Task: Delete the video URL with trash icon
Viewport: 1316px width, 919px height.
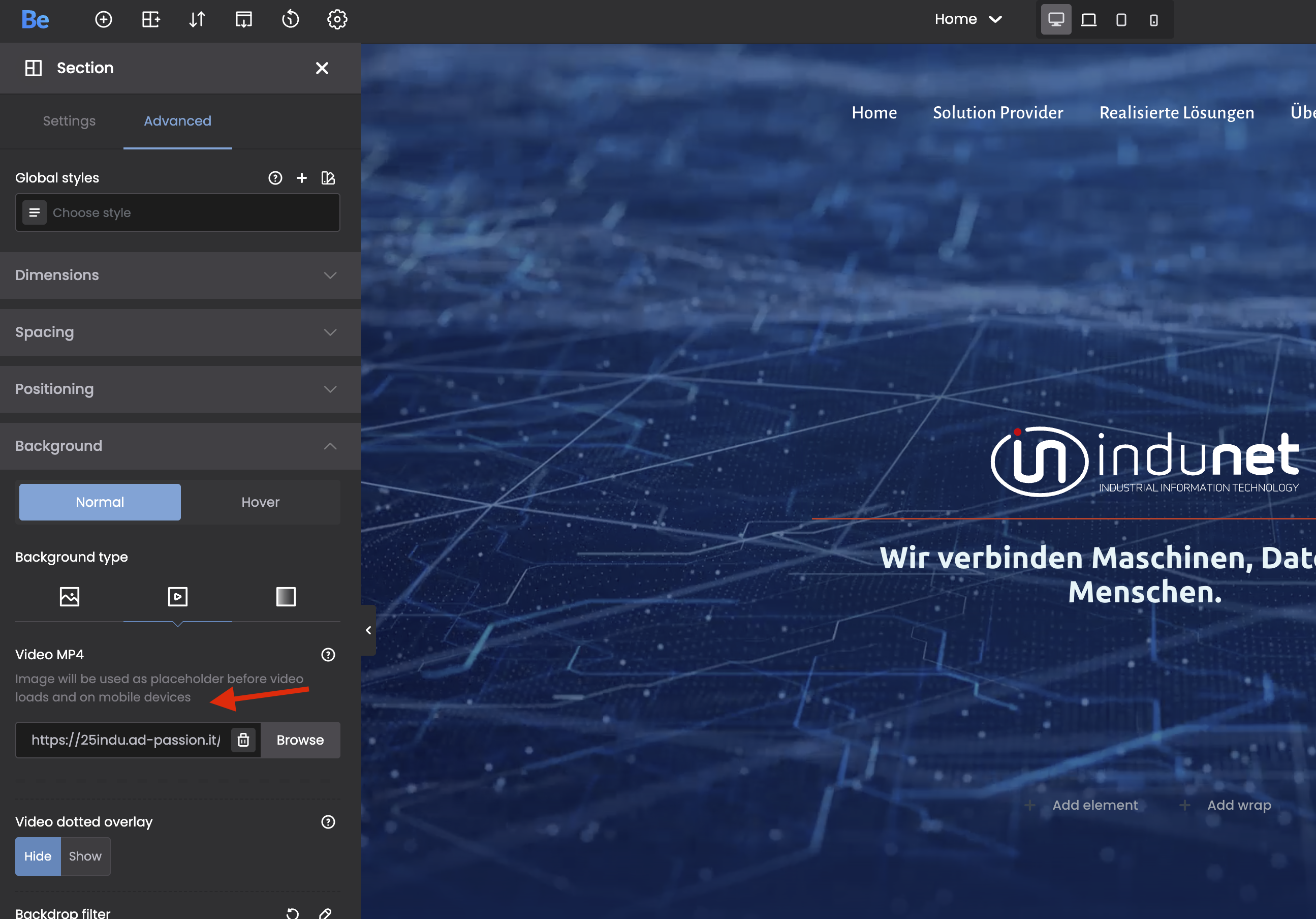Action: point(243,740)
